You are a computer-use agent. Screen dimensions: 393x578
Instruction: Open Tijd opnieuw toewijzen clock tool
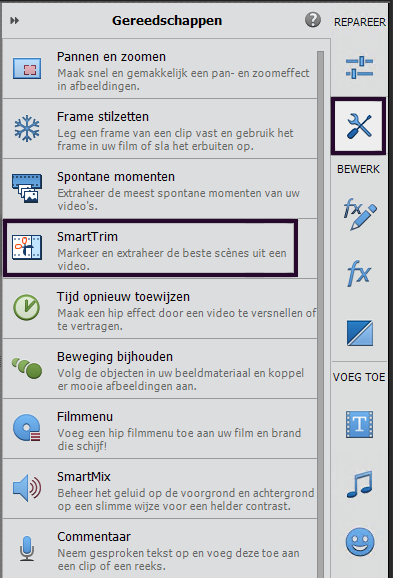point(160,309)
